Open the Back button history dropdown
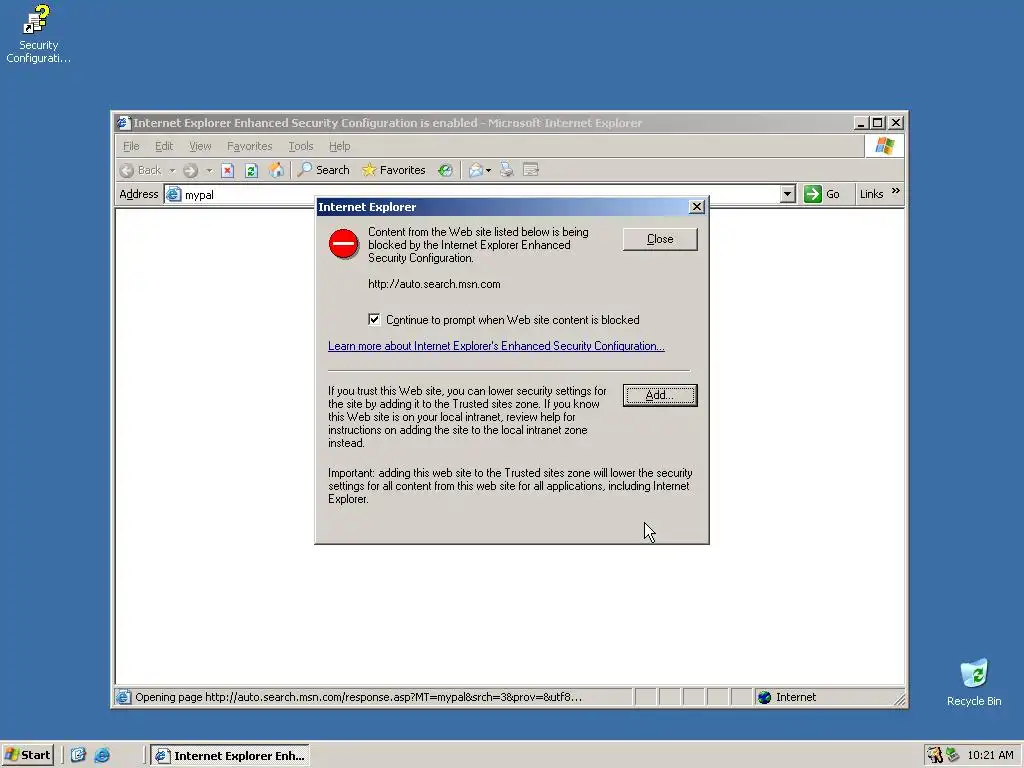The width and height of the screenshot is (1024, 768). coord(172,170)
